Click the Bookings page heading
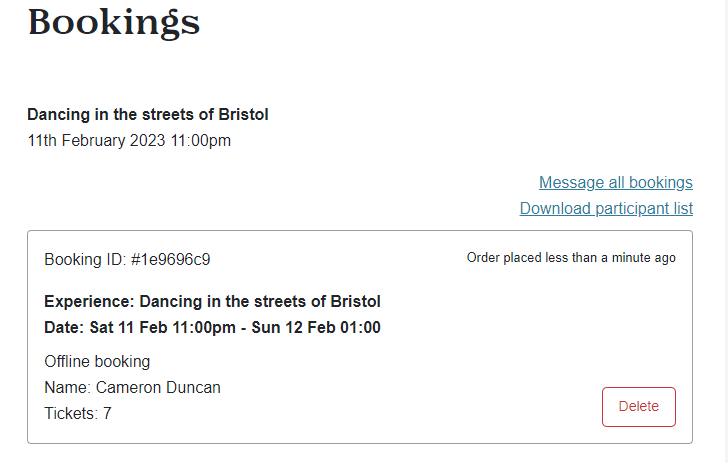 click(x=114, y=22)
